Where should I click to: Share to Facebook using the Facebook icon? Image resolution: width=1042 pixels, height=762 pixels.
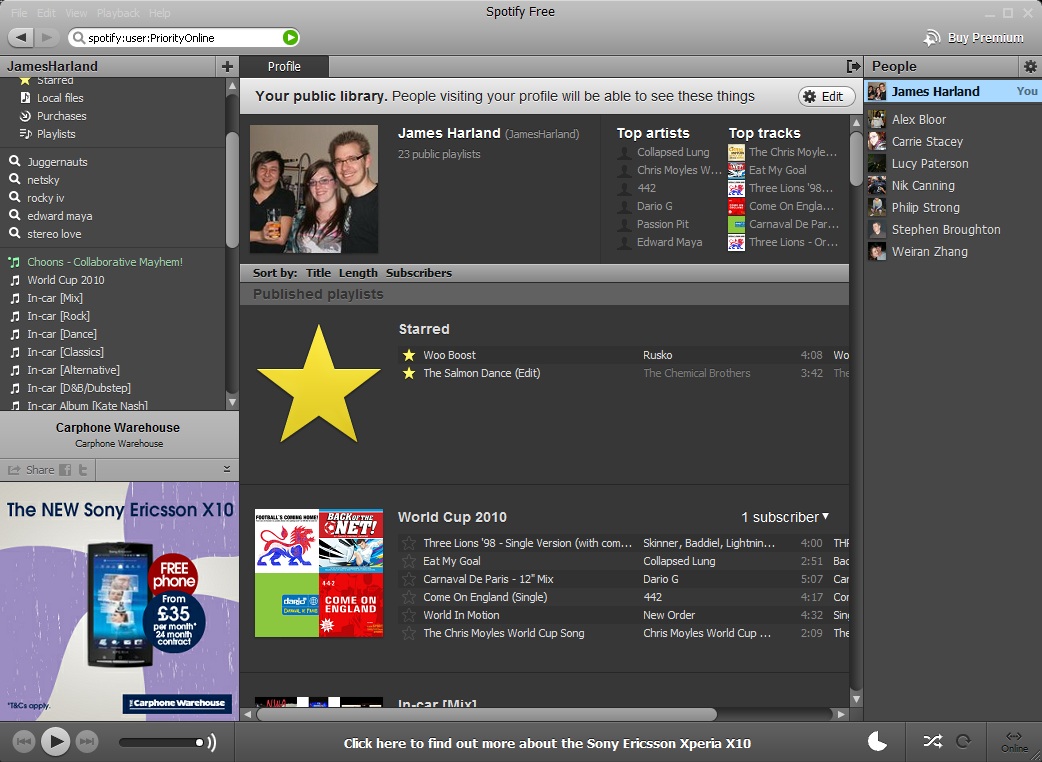tap(65, 470)
